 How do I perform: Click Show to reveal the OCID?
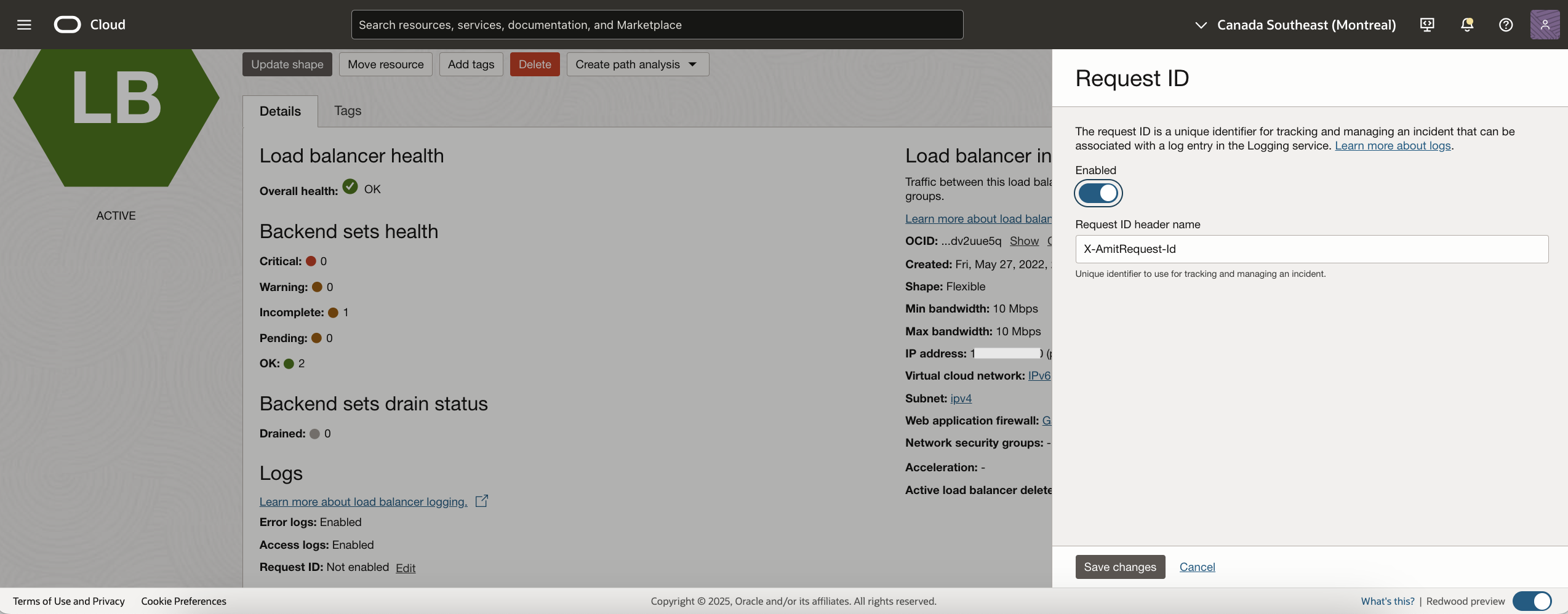[x=1023, y=241]
